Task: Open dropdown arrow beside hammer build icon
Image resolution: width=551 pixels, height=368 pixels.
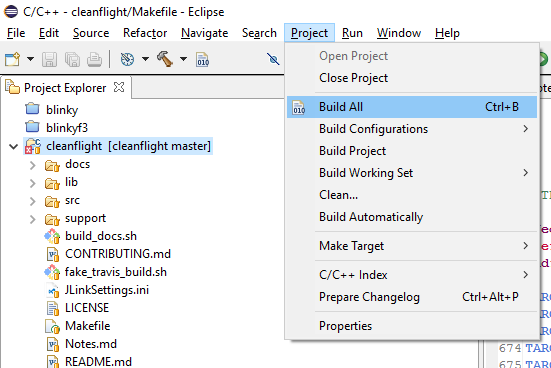Action: pyautogui.click(x=183, y=59)
